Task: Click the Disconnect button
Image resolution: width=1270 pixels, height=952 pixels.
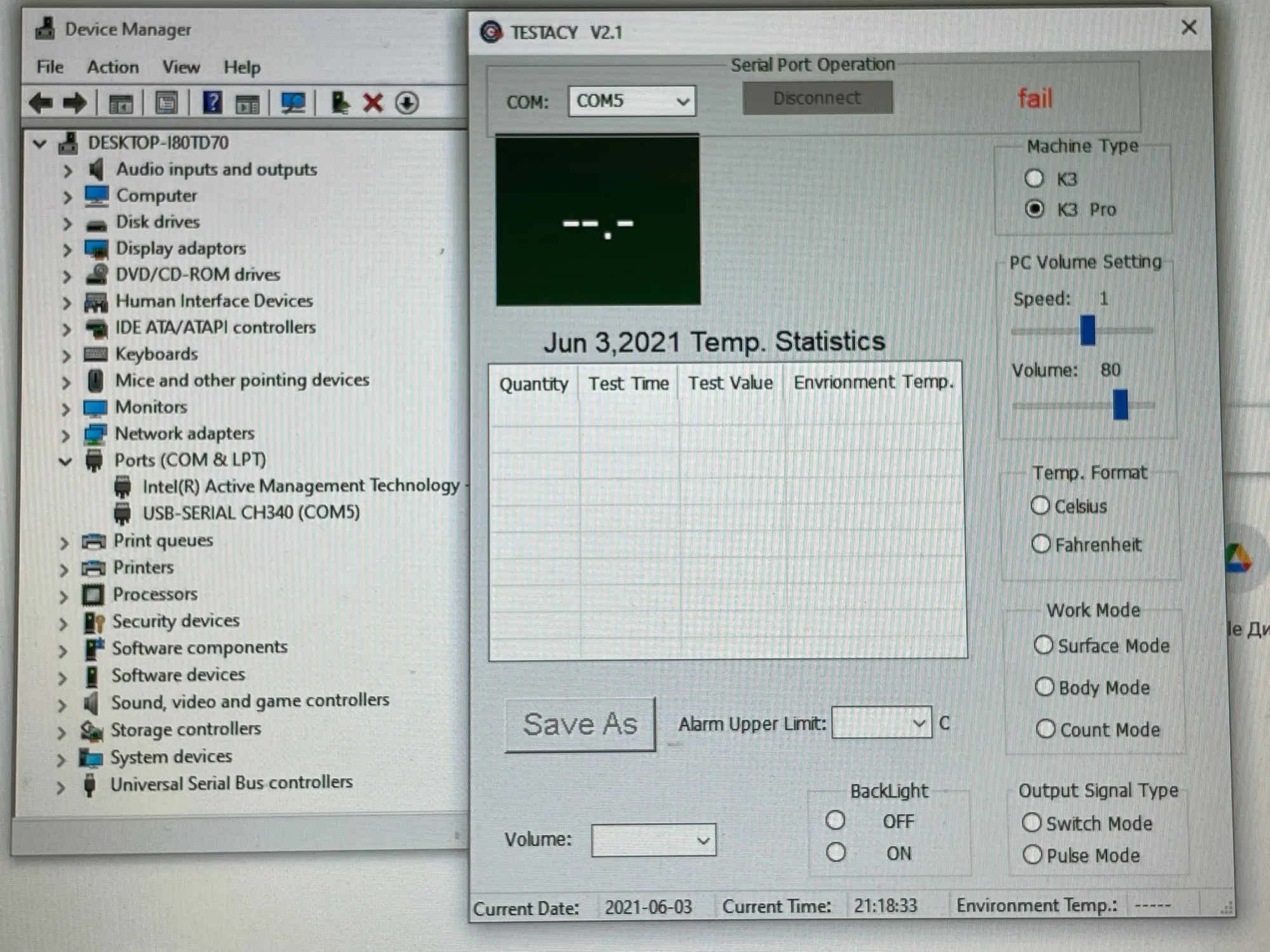Action: [x=817, y=98]
